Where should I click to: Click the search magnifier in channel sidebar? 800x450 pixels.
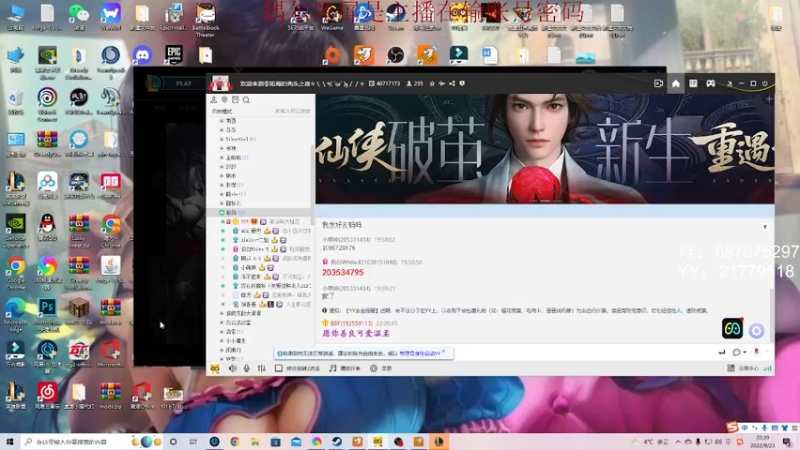pyautogui.click(x=246, y=100)
